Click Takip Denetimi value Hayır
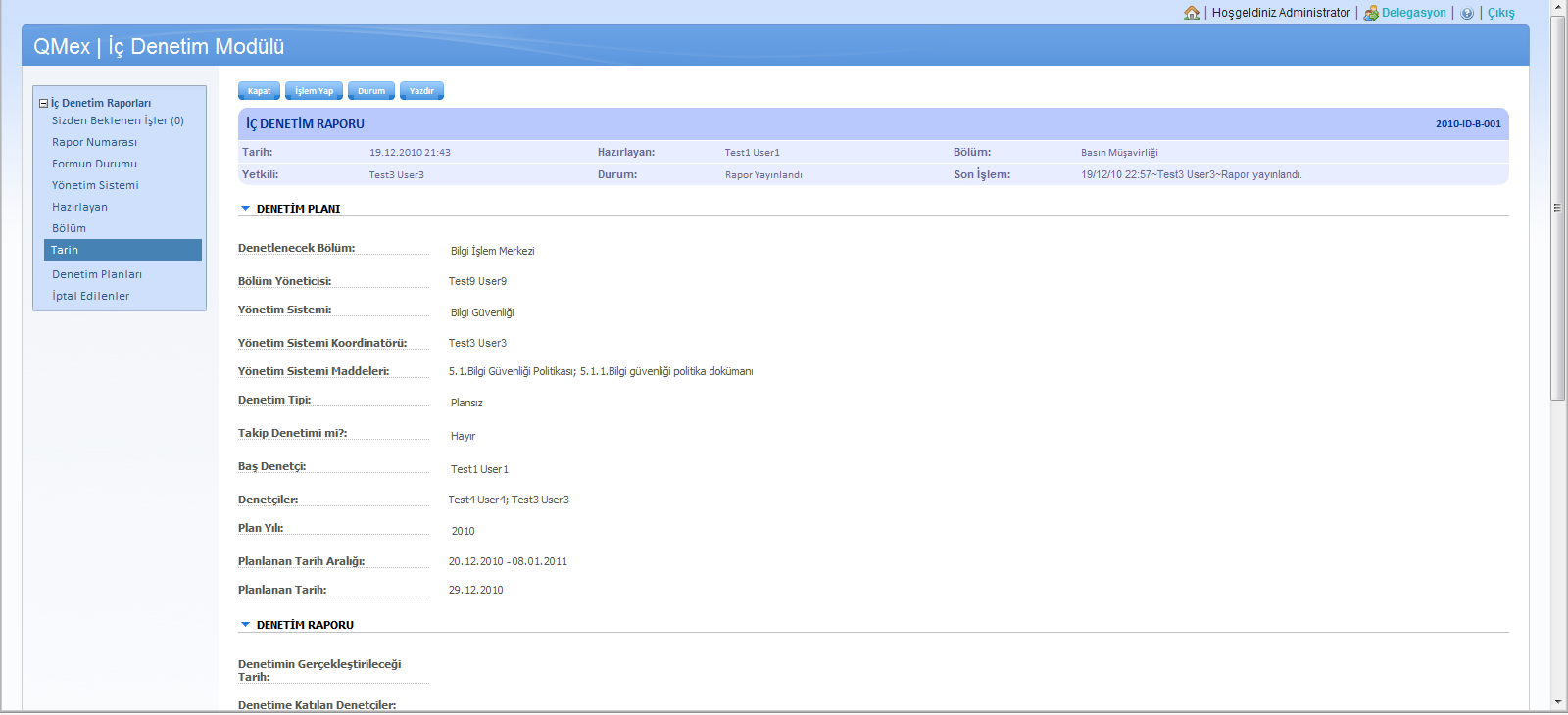The width and height of the screenshot is (1568, 715). pos(463,437)
